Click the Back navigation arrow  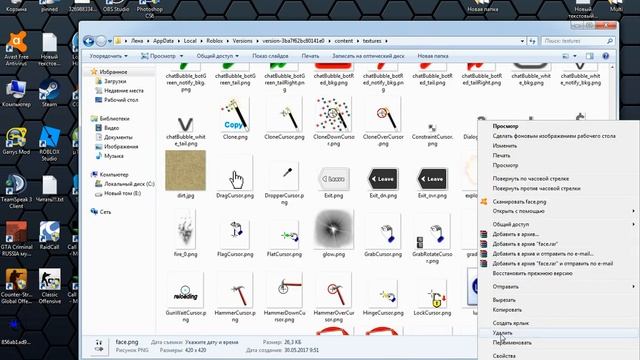[89, 41]
